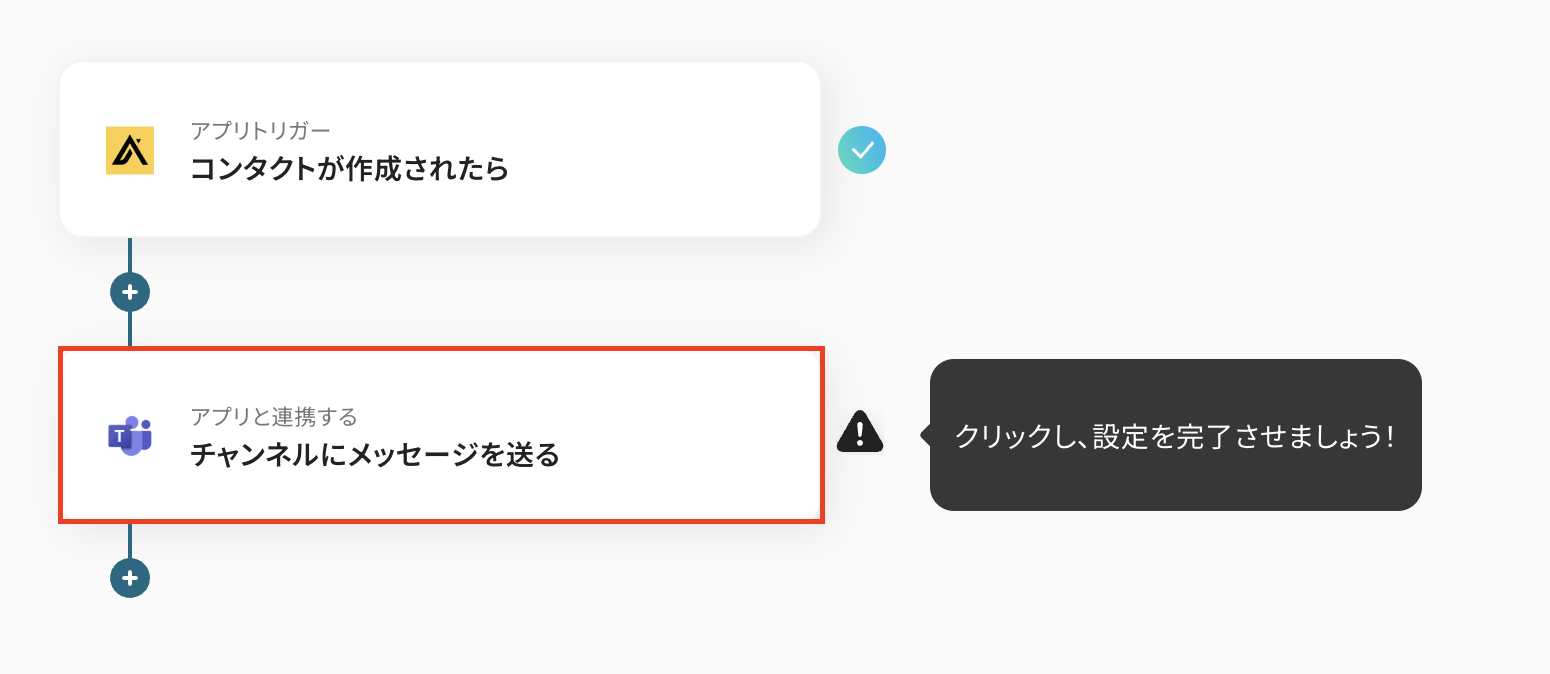
Task: Add a step between the two cards
Action: 130,292
